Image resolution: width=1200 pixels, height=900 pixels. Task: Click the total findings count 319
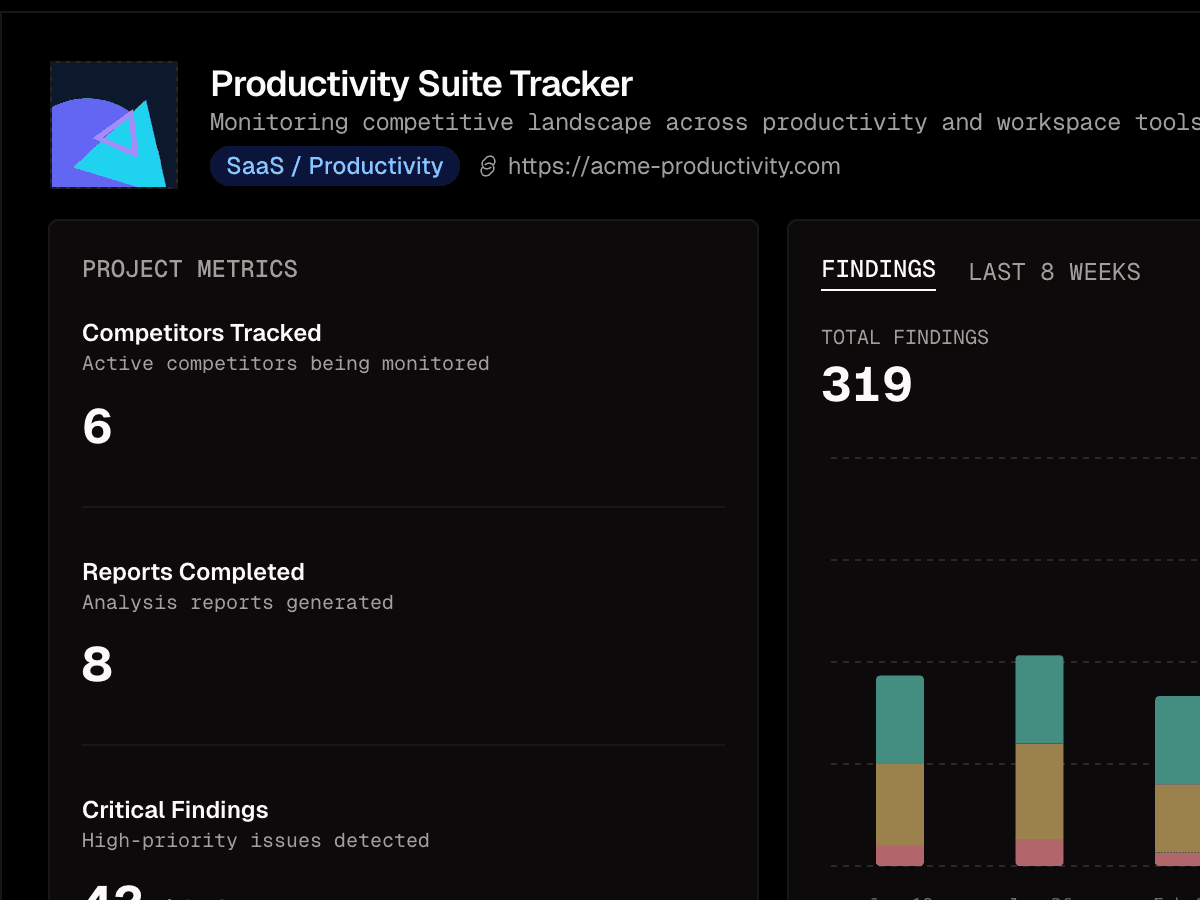pos(866,385)
